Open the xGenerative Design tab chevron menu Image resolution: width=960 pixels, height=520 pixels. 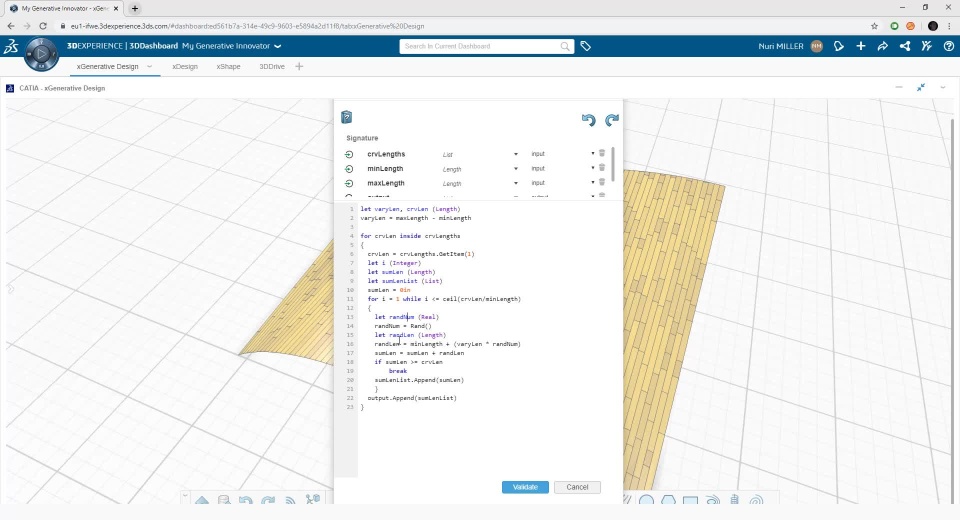click(149, 66)
